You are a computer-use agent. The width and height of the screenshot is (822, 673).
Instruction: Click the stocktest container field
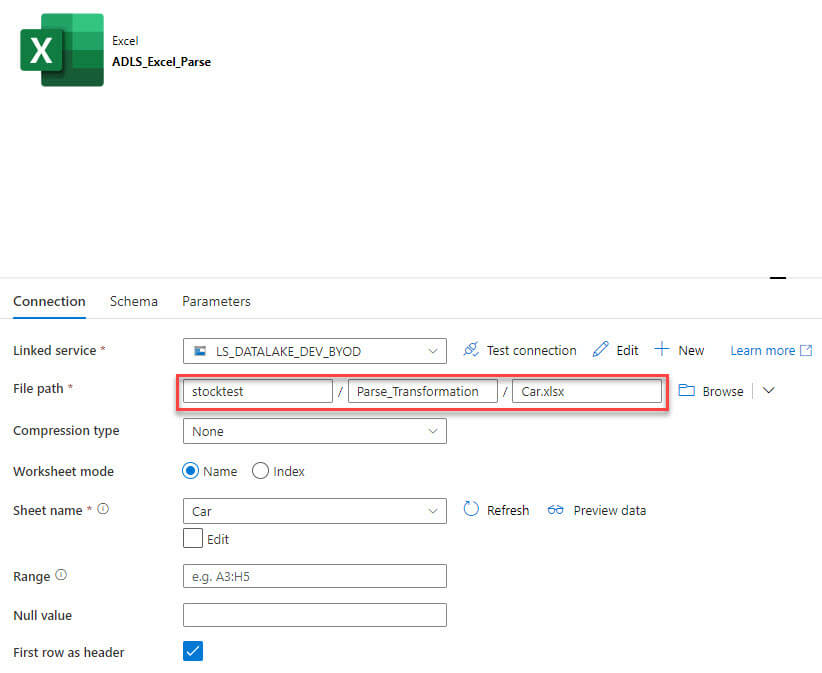pos(258,391)
